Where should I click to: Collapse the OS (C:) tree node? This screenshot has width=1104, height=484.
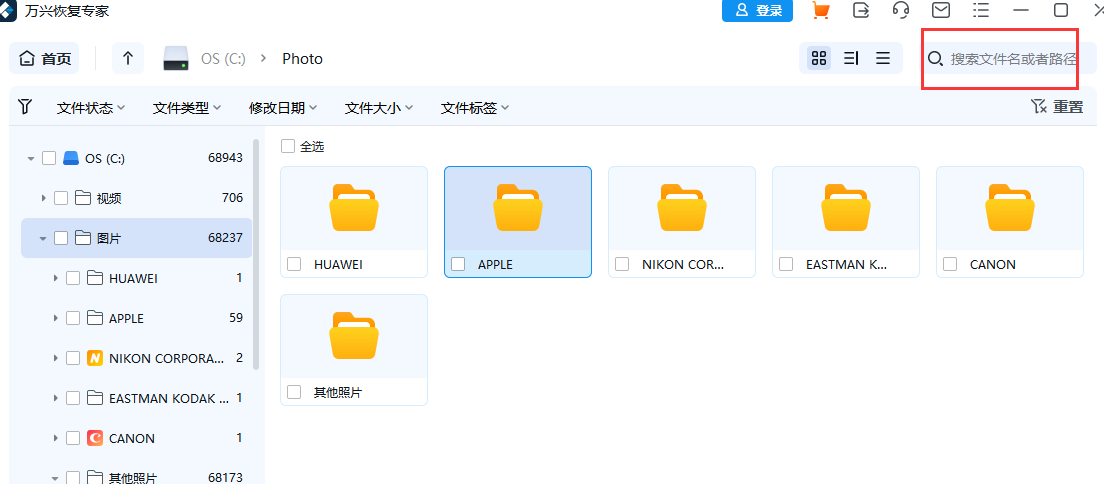[30, 159]
